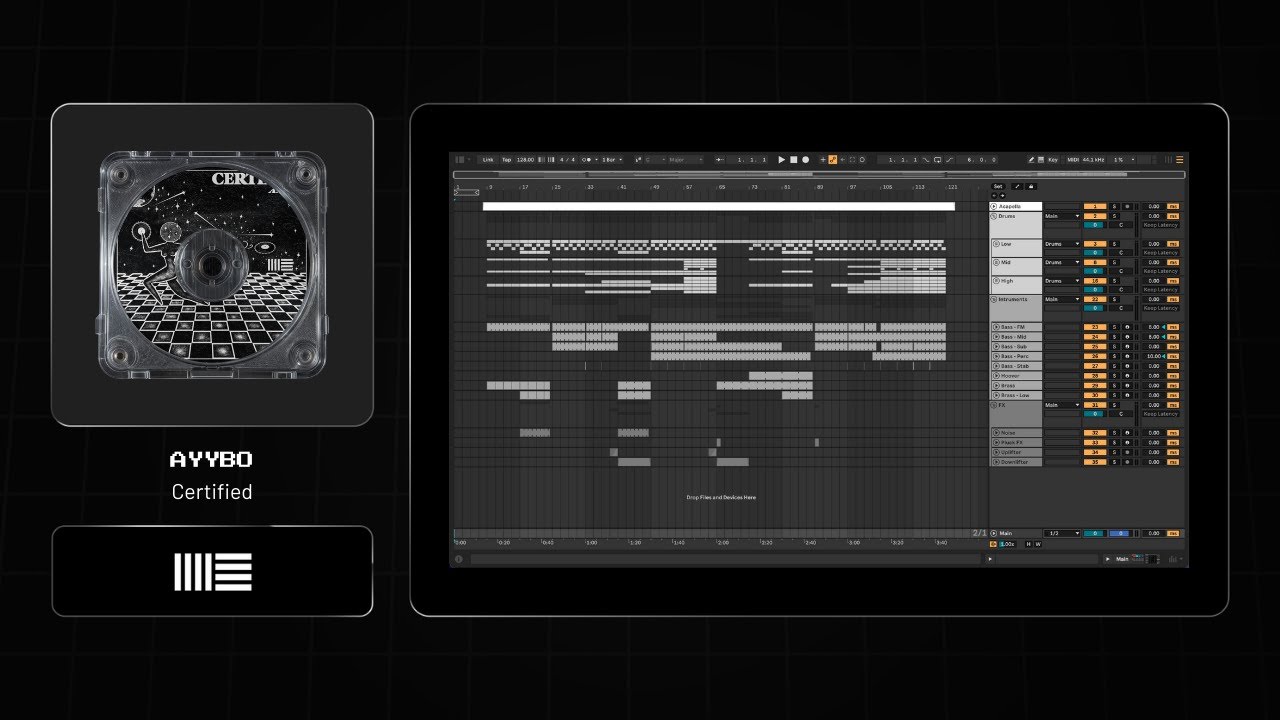
Task: Toggle the orange Automation Arm button
Action: click(x=832, y=160)
